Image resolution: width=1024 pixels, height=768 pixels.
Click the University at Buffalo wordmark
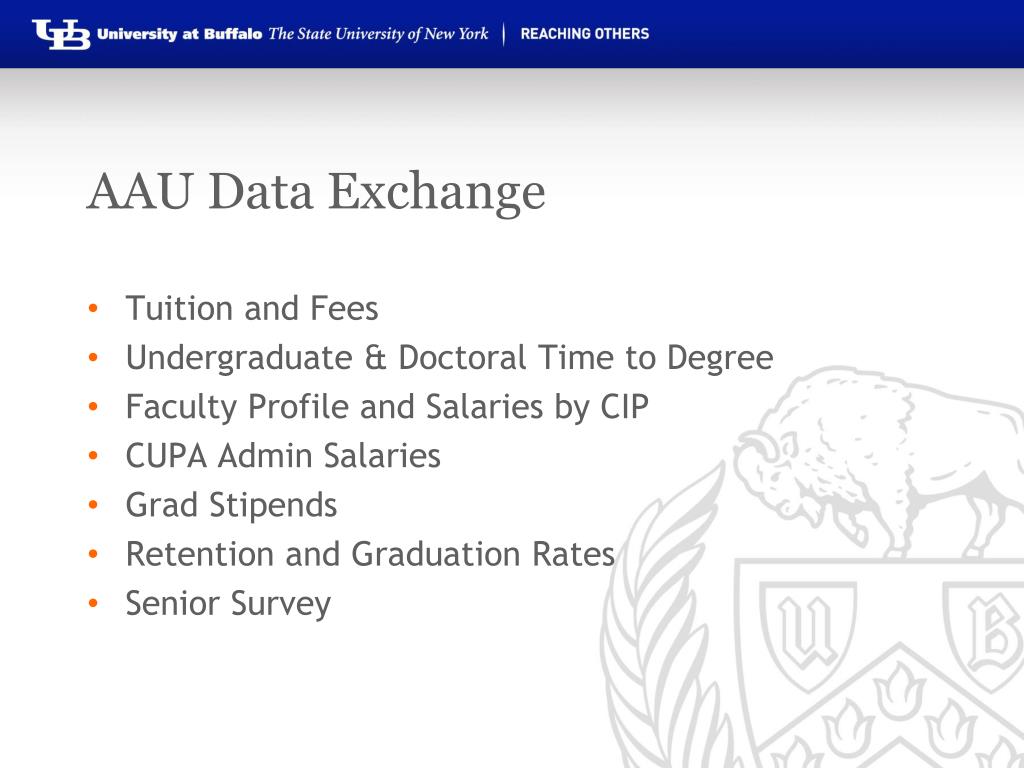pos(180,34)
